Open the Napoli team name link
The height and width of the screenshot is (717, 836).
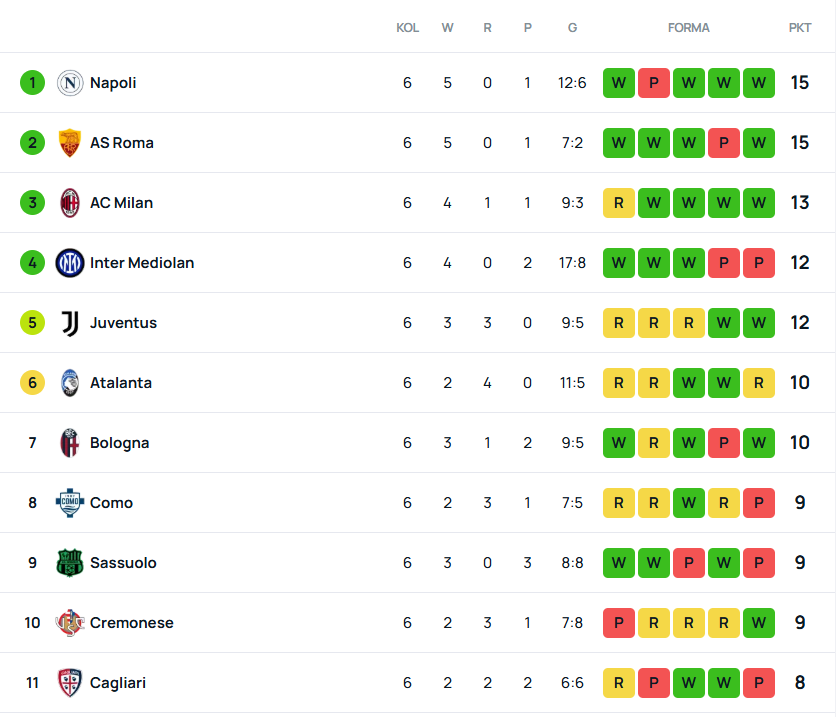tap(113, 83)
